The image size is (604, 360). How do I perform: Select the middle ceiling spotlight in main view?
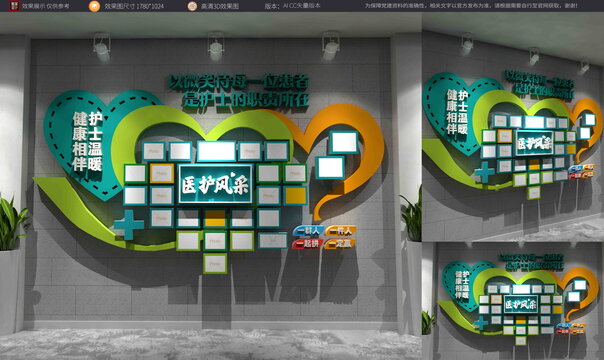click(x=216, y=46)
